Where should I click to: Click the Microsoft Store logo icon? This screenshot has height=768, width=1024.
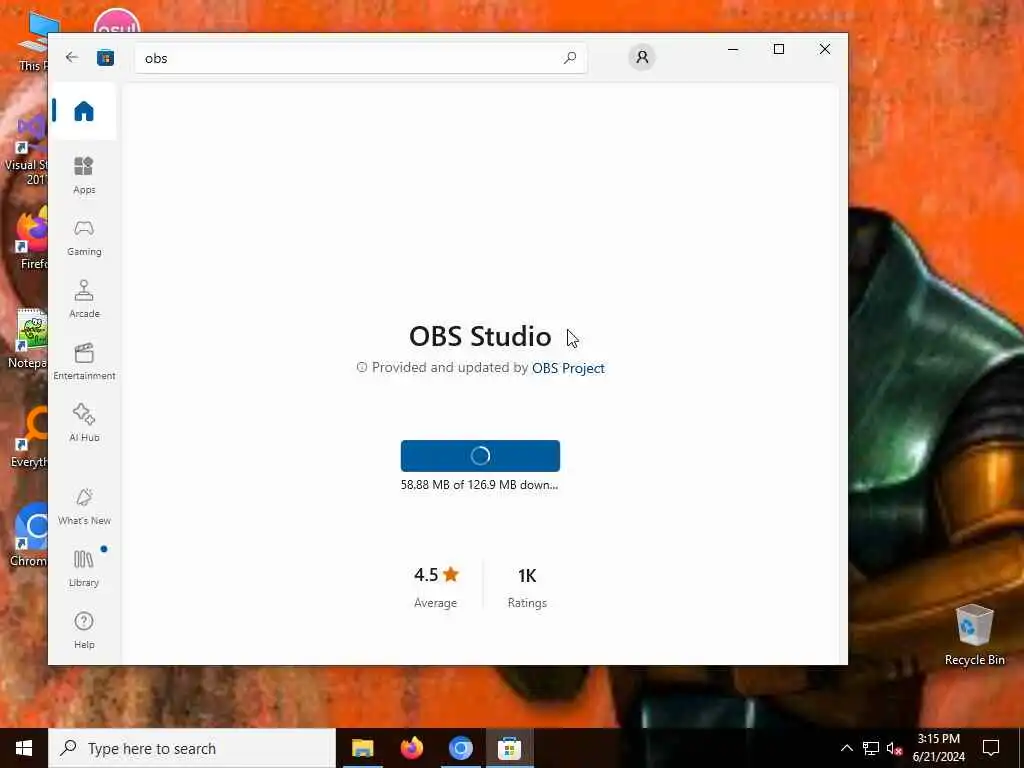tap(105, 57)
